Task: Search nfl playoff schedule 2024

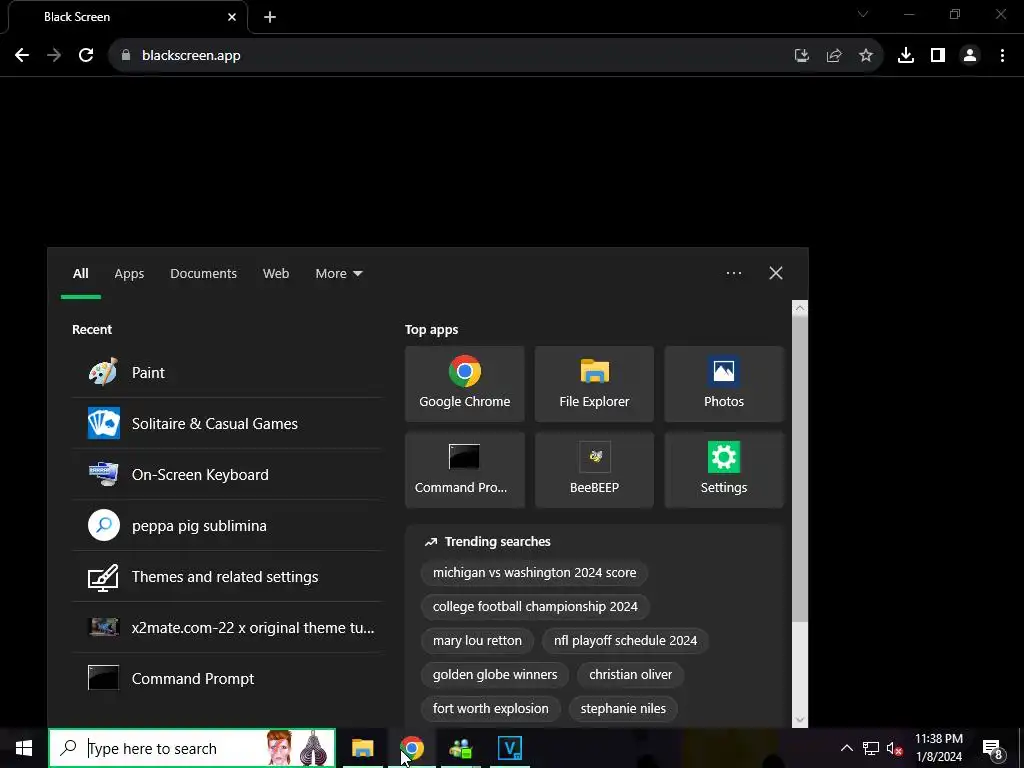Action: tap(625, 641)
